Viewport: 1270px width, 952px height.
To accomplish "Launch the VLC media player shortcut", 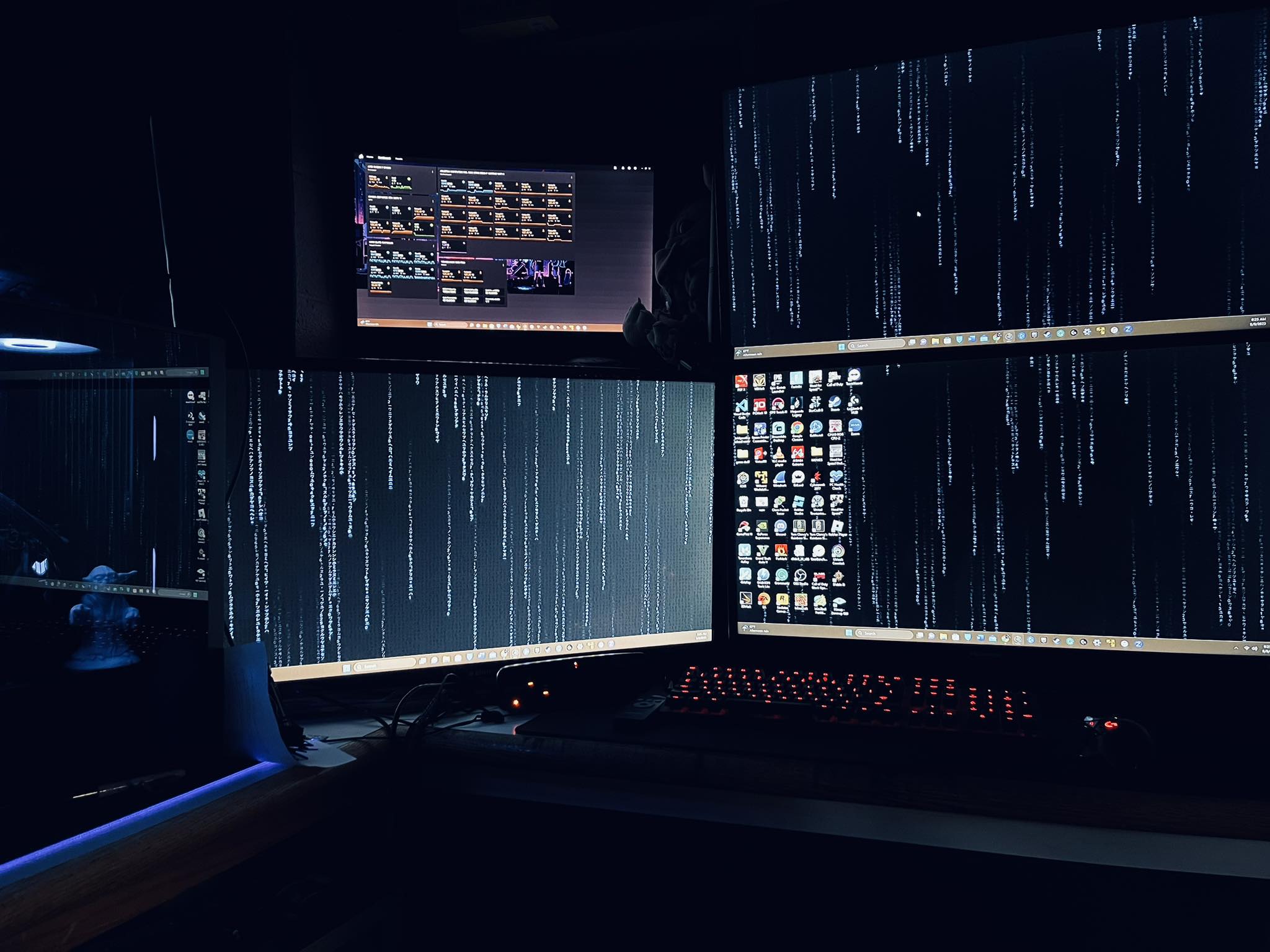I will pyautogui.click(x=779, y=453).
